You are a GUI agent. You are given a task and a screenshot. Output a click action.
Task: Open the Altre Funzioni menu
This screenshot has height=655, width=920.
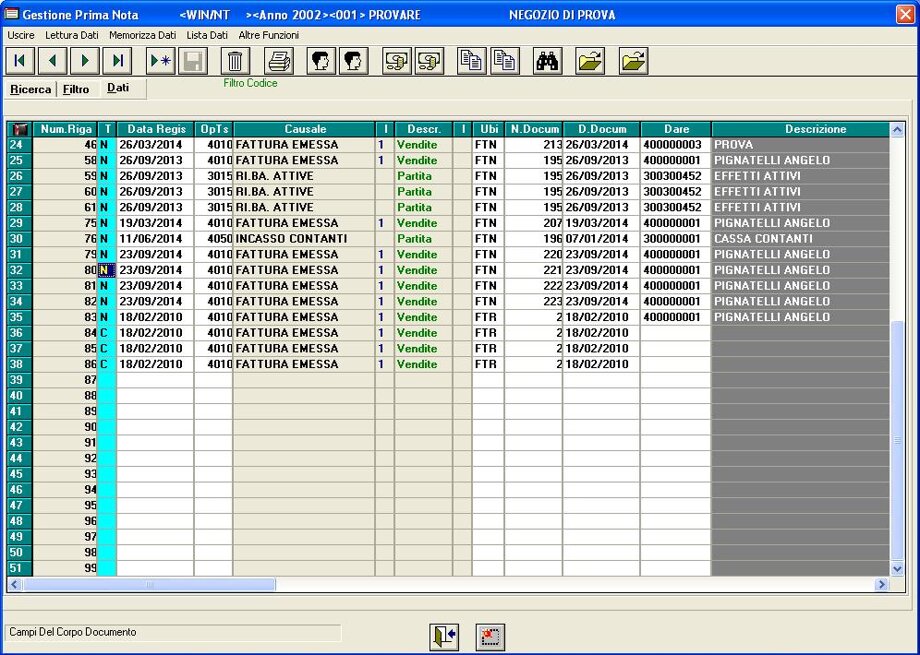coord(268,35)
